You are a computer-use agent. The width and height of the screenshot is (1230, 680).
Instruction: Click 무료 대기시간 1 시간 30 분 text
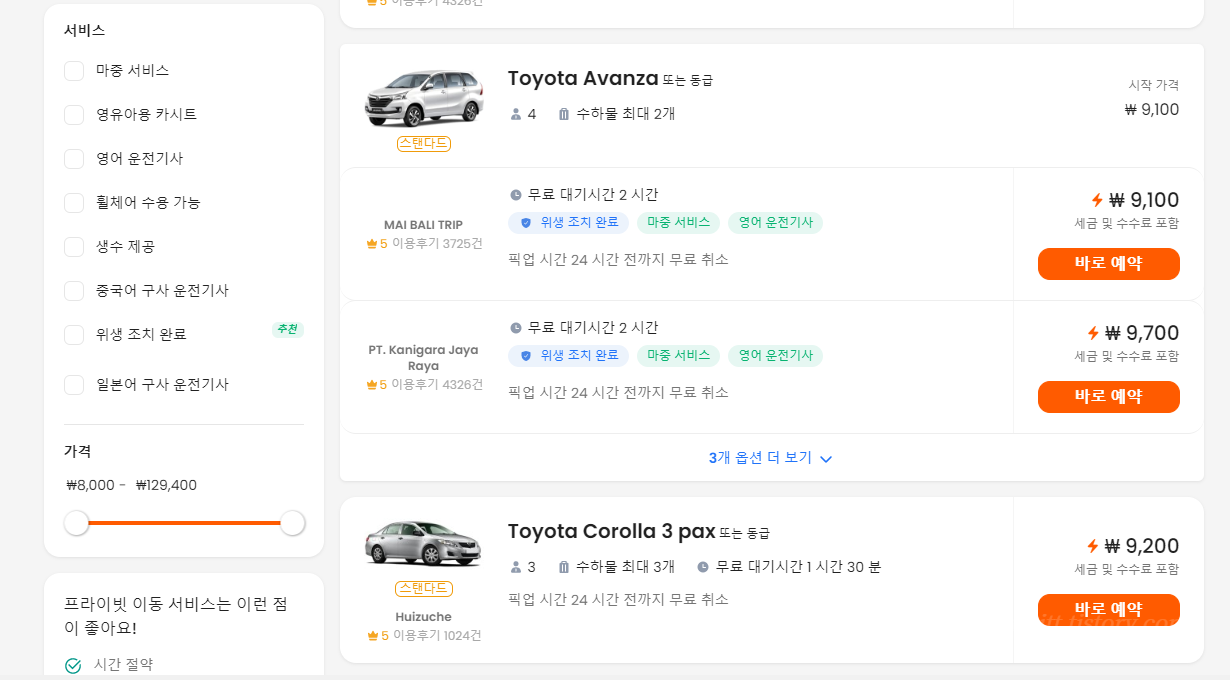coord(798,567)
